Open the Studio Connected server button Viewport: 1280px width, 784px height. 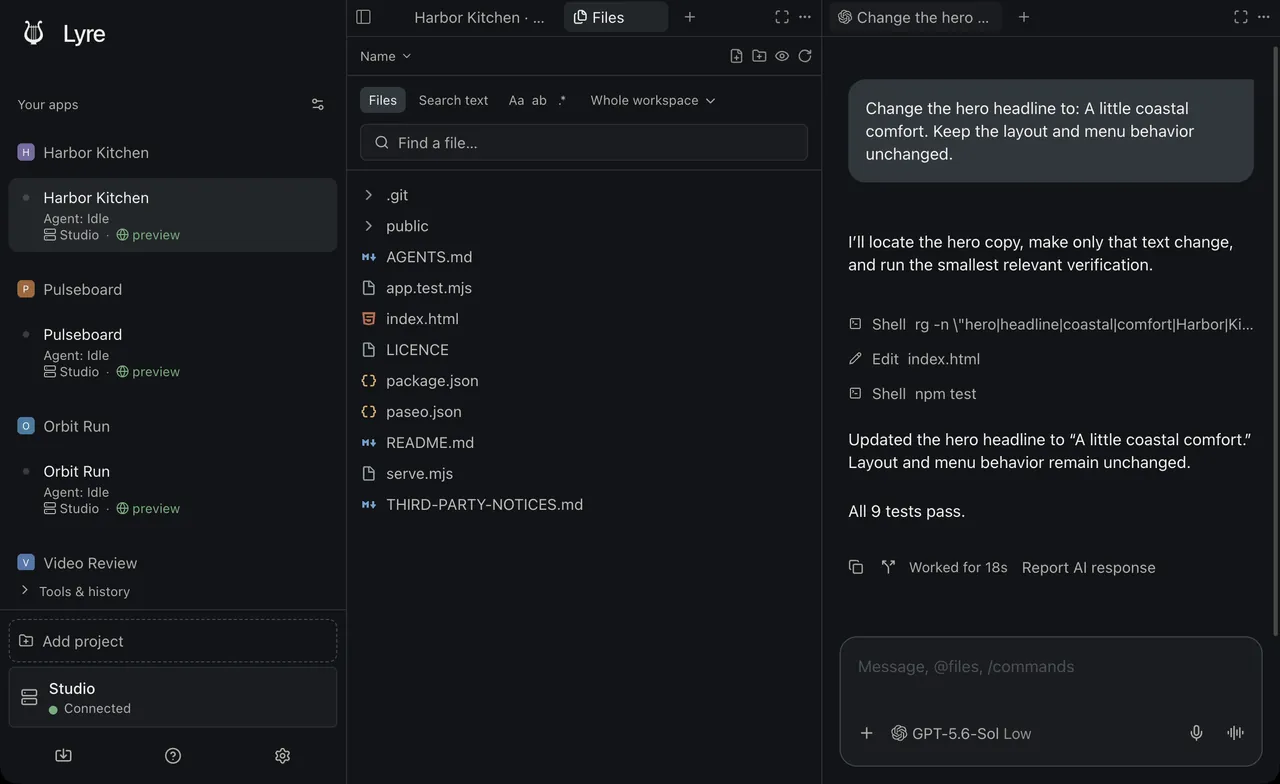click(x=173, y=697)
